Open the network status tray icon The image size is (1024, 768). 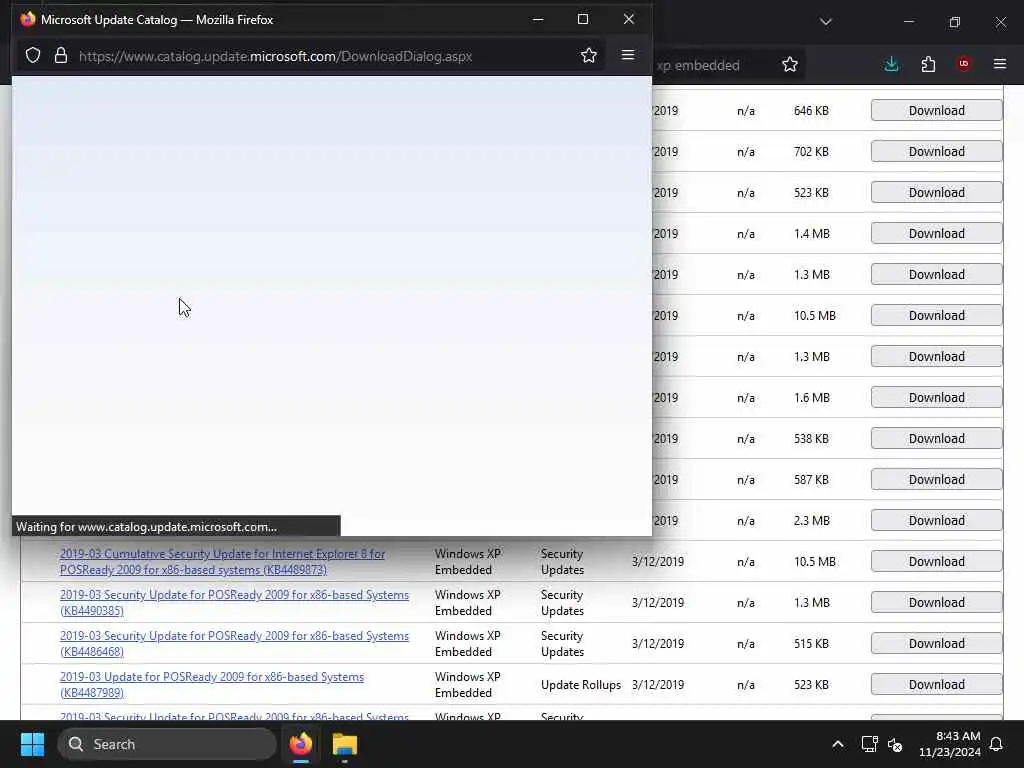pos(869,744)
